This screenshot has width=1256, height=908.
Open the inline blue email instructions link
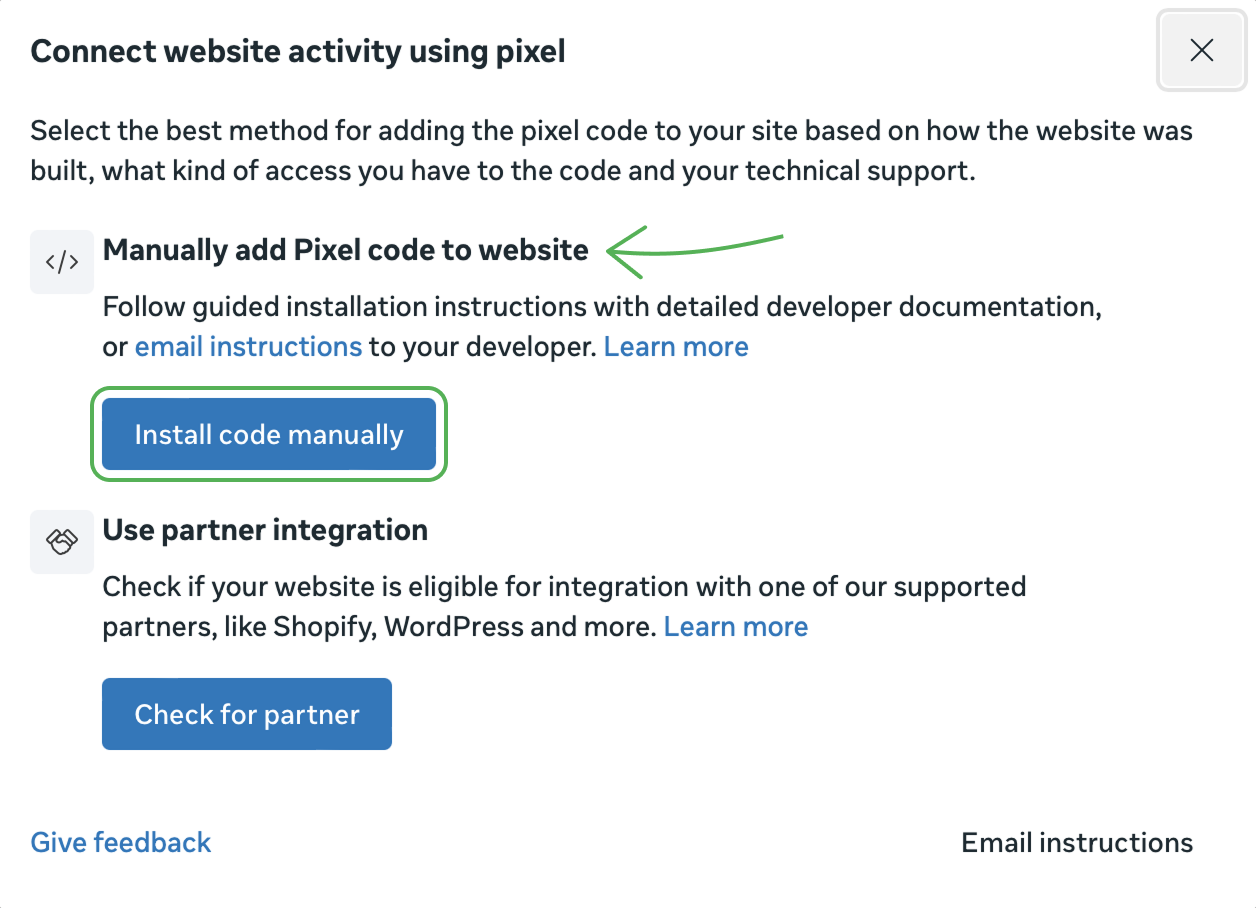[x=248, y=347]
